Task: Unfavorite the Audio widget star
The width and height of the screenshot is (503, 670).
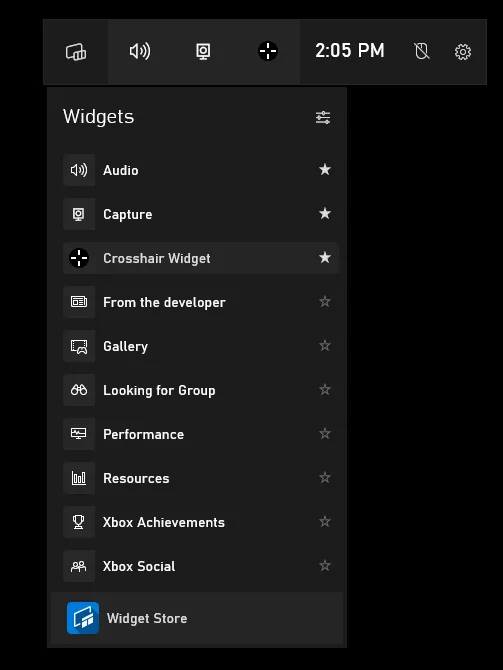Action: pos(325,170)
